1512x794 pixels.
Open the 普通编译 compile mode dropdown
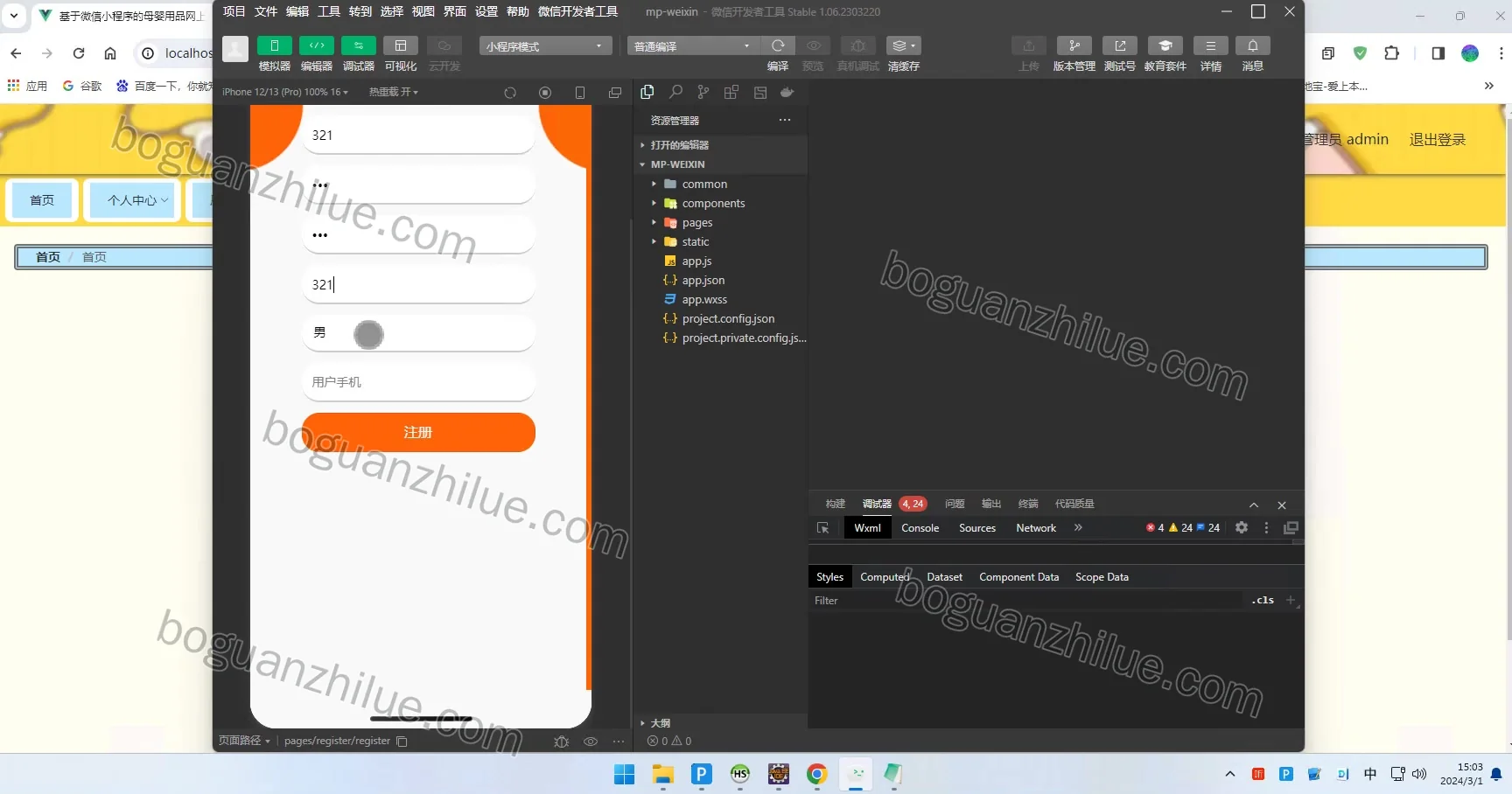tap(693, 45)
